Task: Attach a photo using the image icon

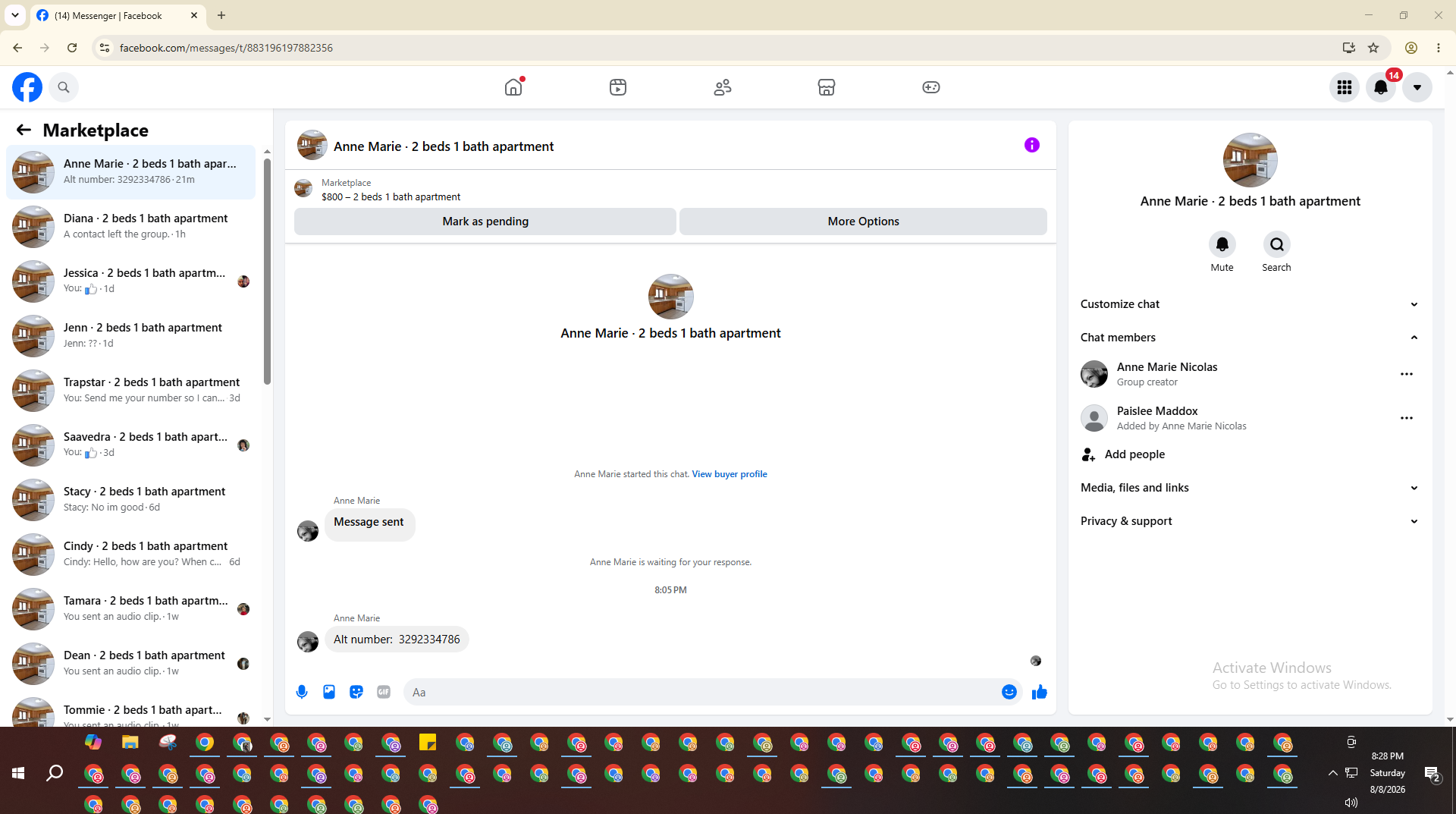Action: pyautogui.click(x=329, y=692)
